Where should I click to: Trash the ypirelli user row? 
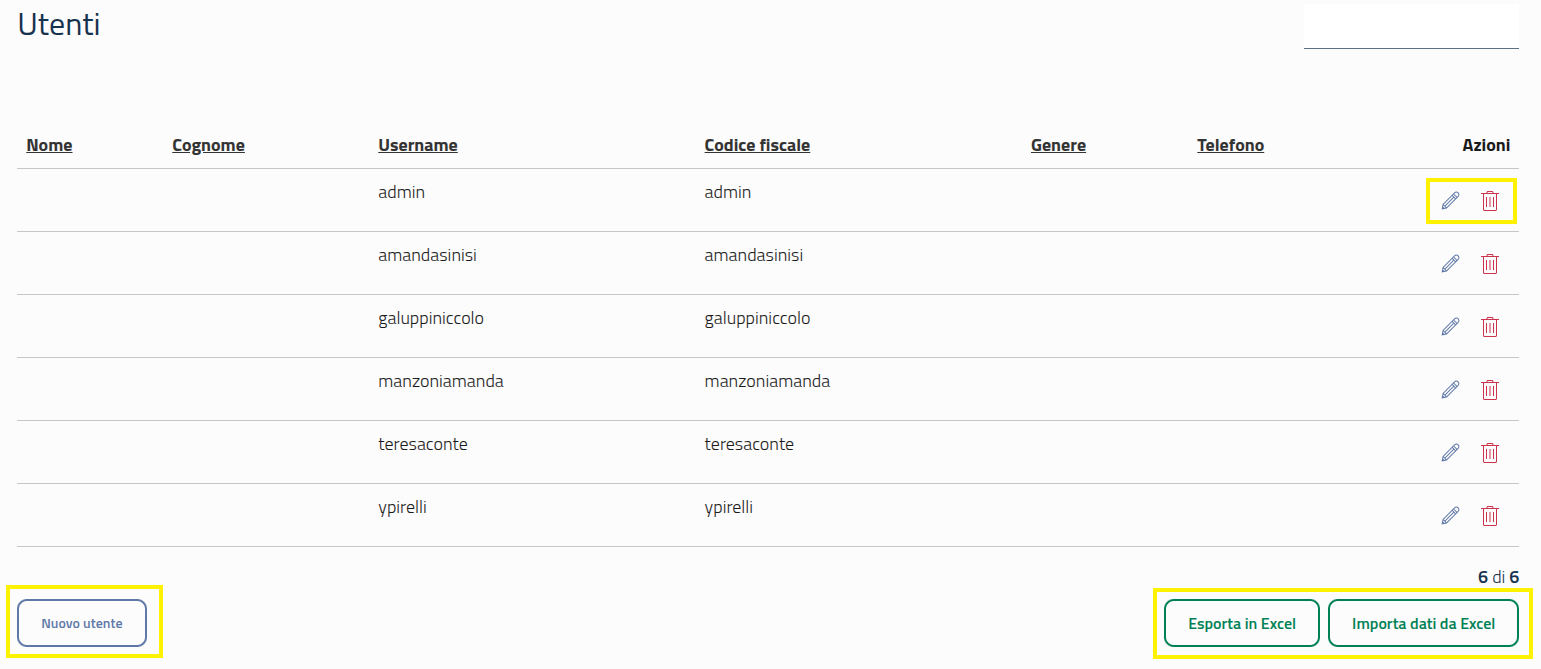(1490, 516)
